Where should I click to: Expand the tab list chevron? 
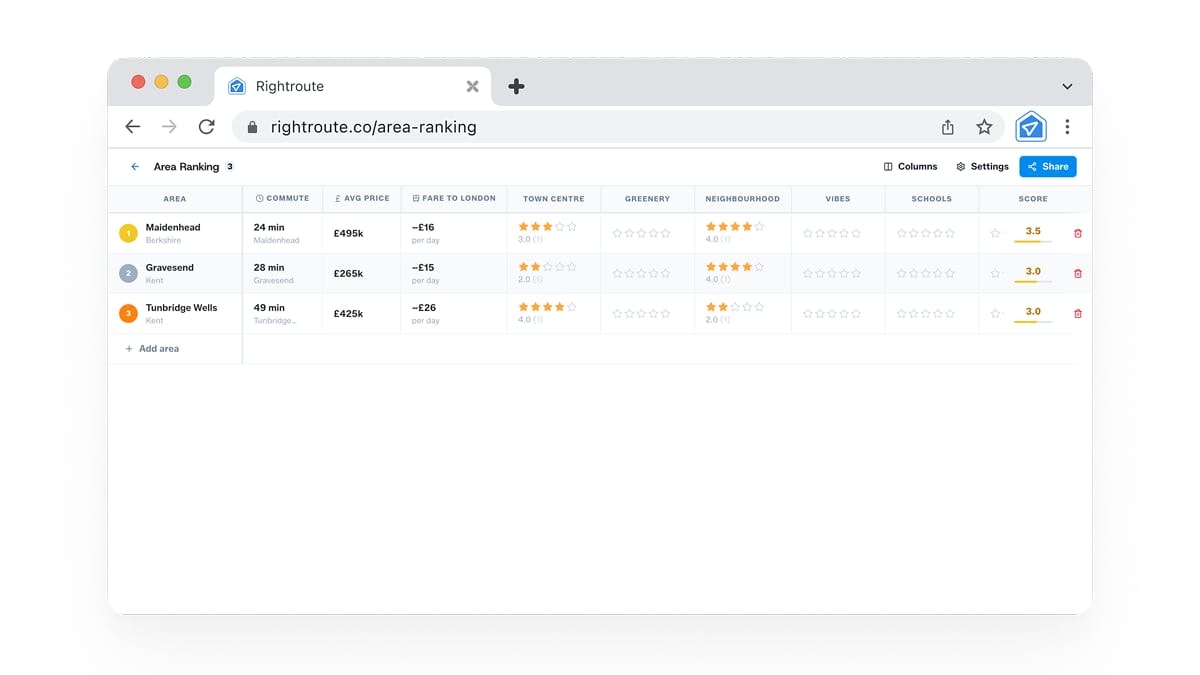(x=1067, y=87)
